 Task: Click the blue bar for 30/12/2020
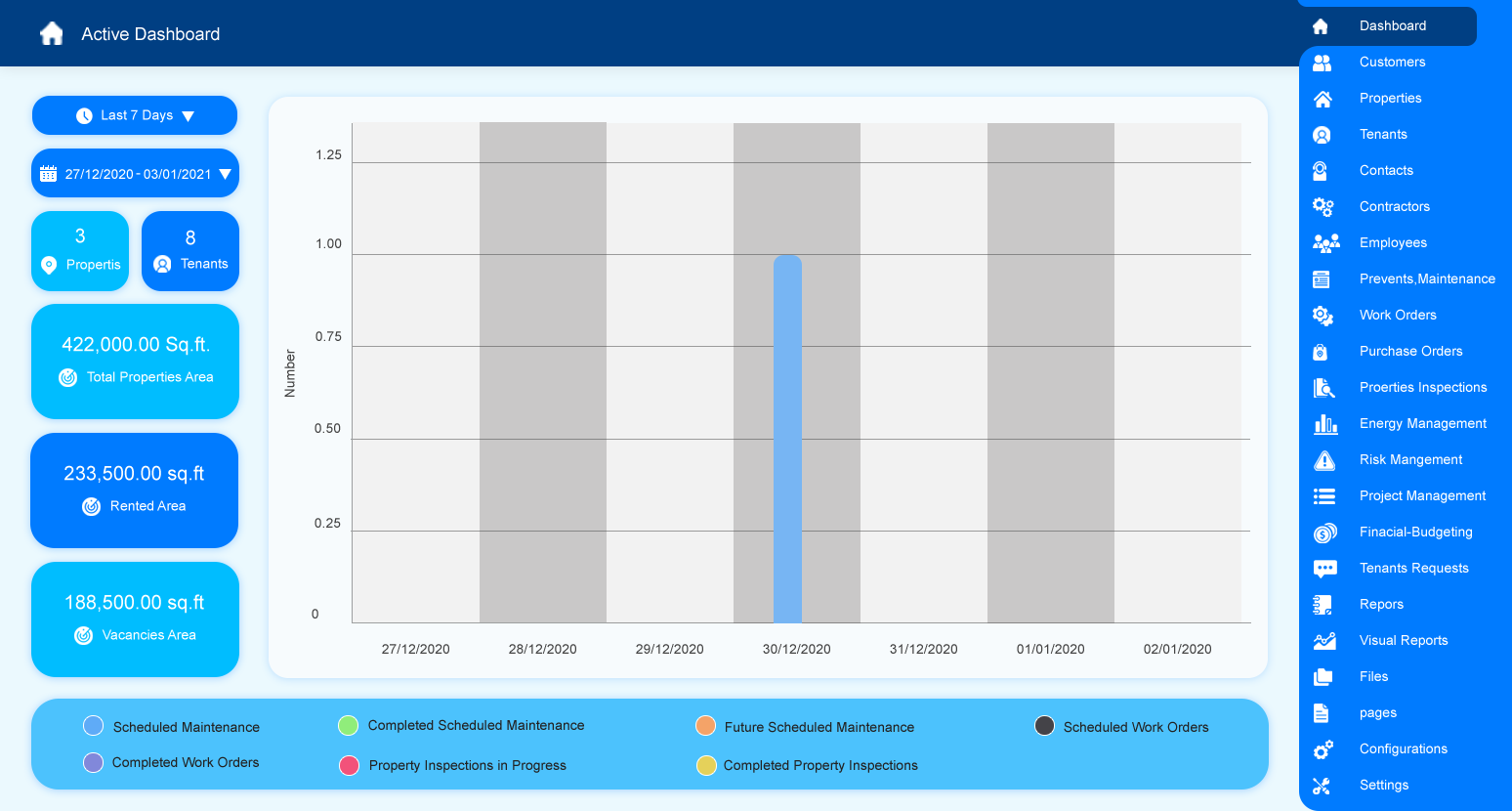tap(787, 440)
